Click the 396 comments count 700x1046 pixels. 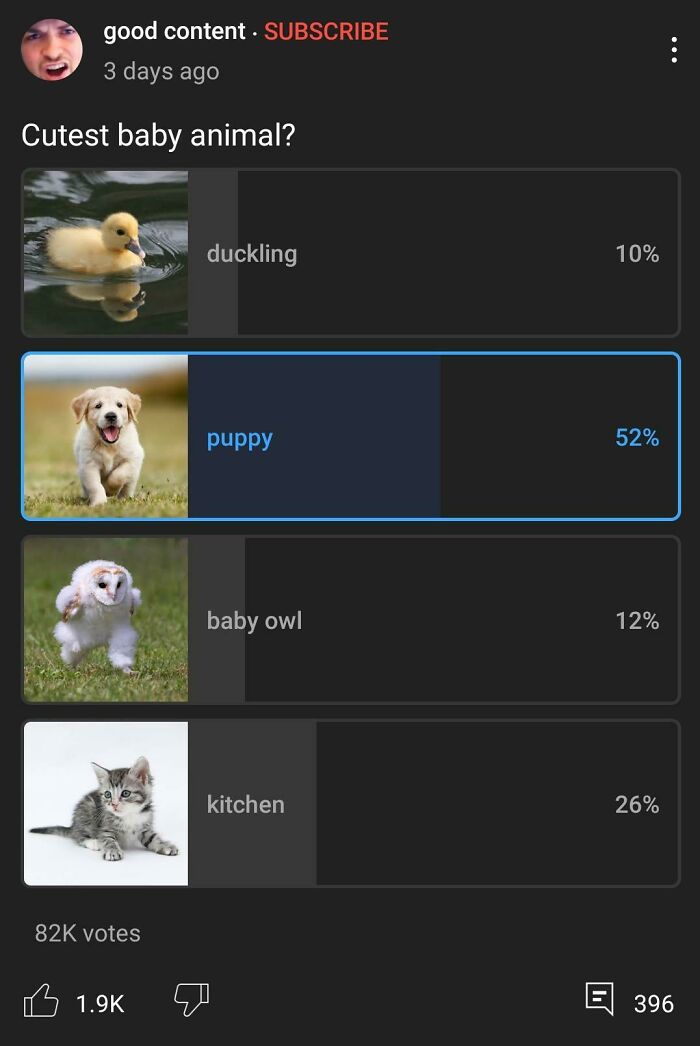[654, 1003]
